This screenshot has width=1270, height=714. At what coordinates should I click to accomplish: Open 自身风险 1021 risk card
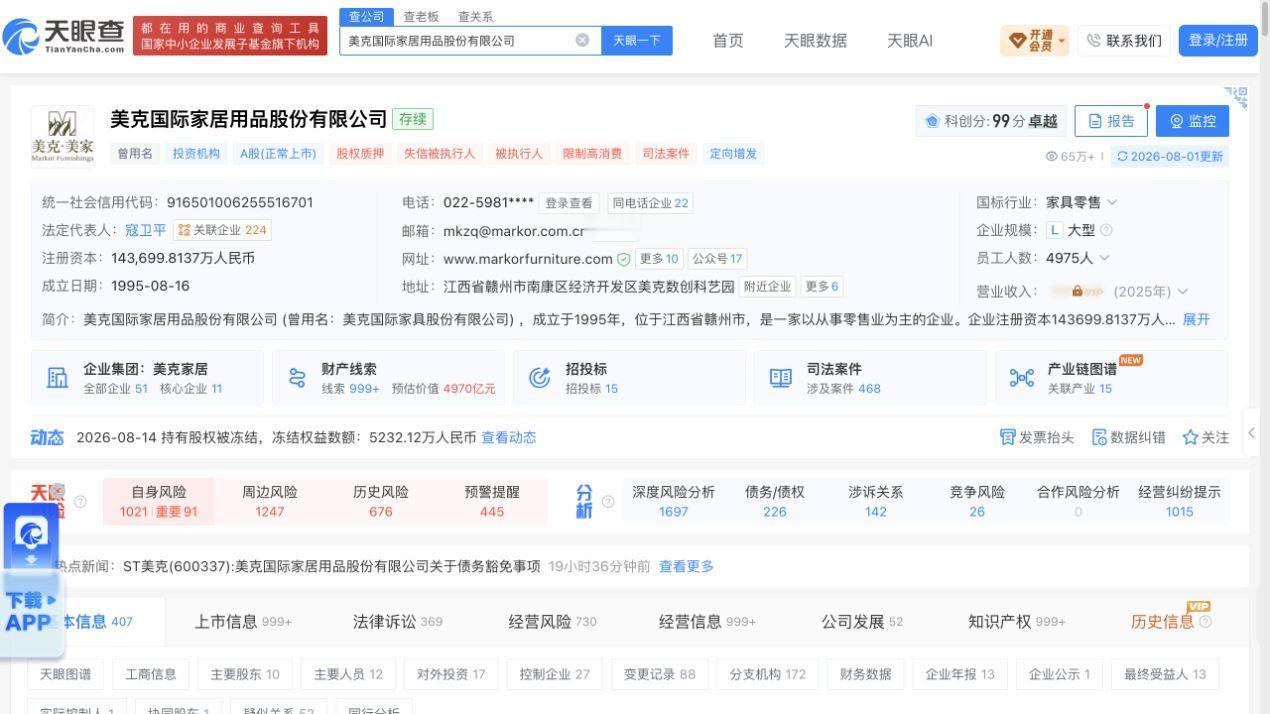point(159,501)
